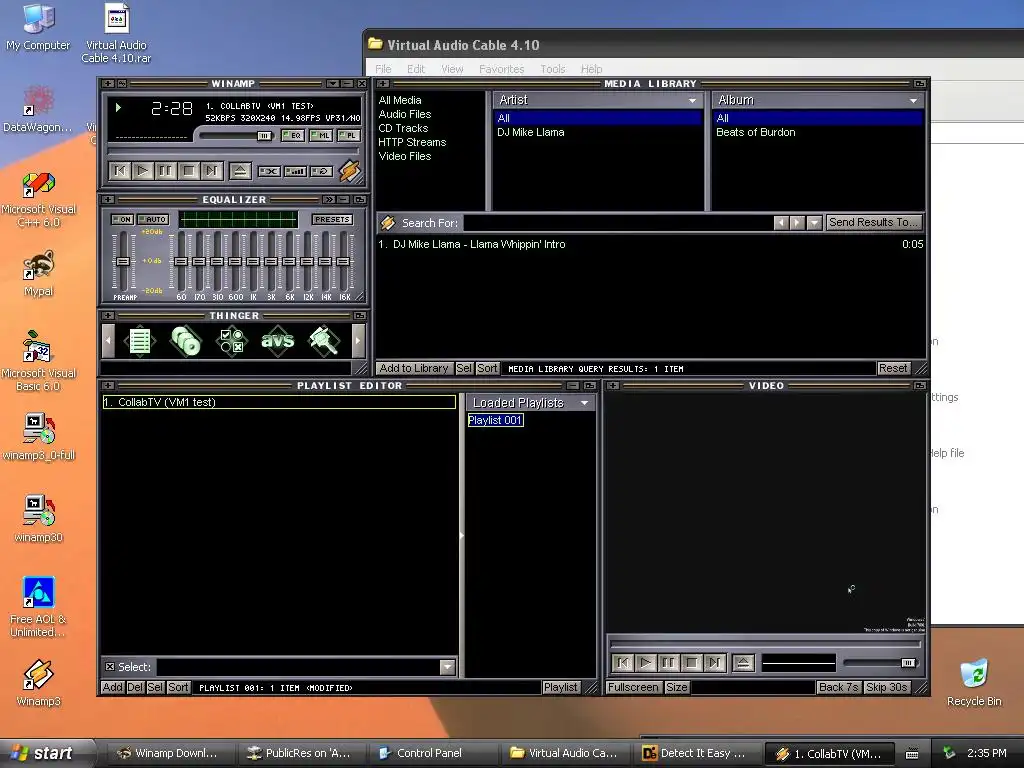
Task: Click the seek bar in Winamp main window
Action: click(233, 152)
